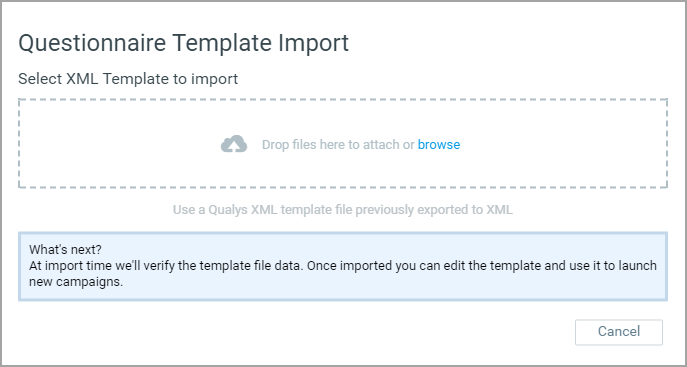
Task: Click the blue 'browse' hyperlink text
Action: [x=439, y=145]
